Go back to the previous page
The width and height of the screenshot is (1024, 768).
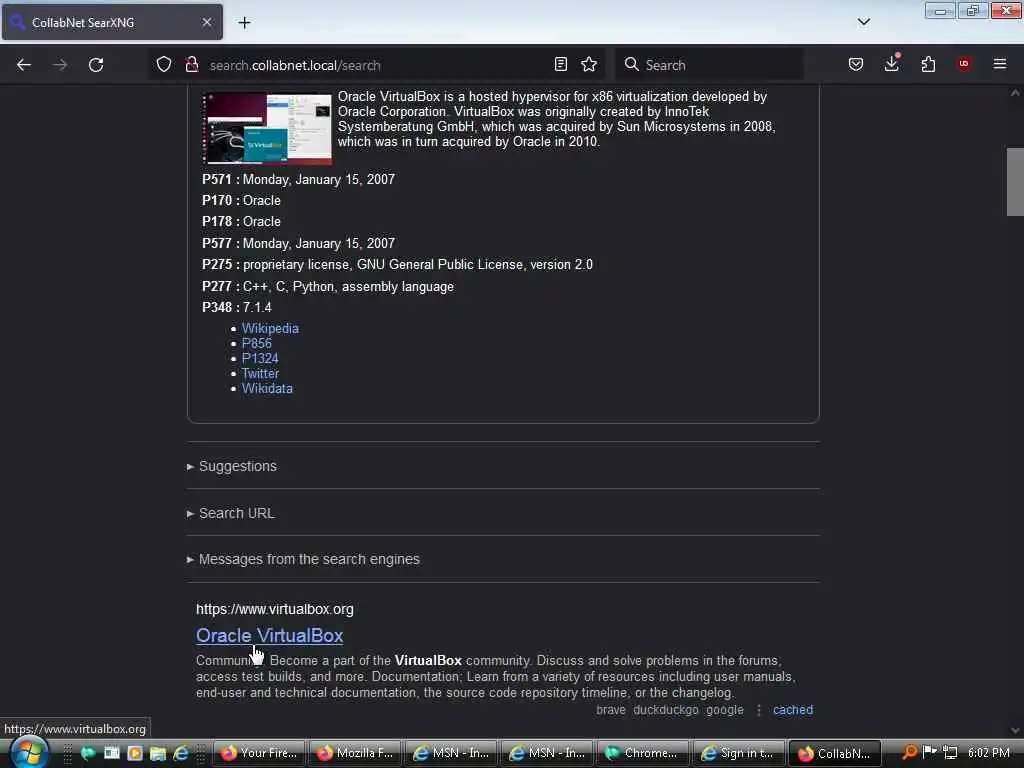point(24,65)
